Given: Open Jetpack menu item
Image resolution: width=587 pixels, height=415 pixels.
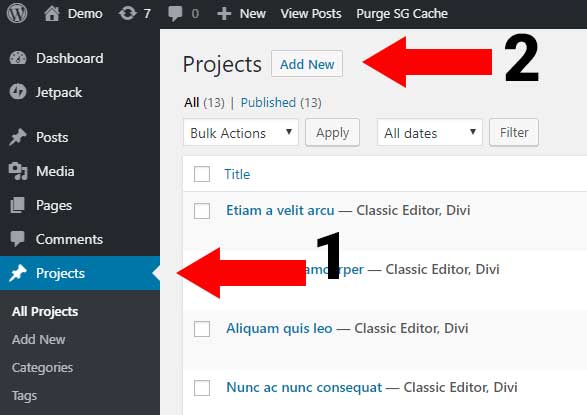Looking at the screenshot, I should click(59, 92).
